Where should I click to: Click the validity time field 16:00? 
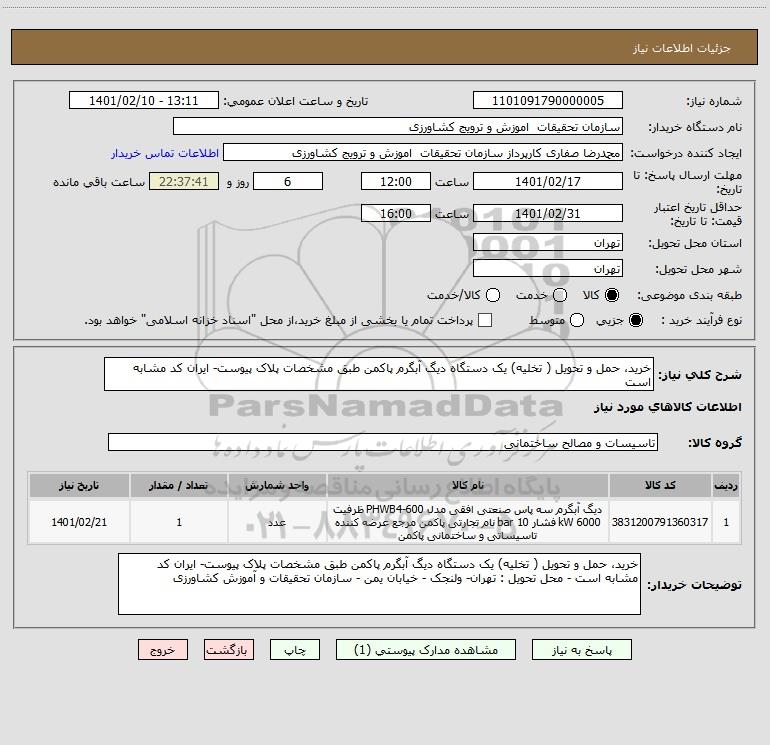(x=396, y=214)
